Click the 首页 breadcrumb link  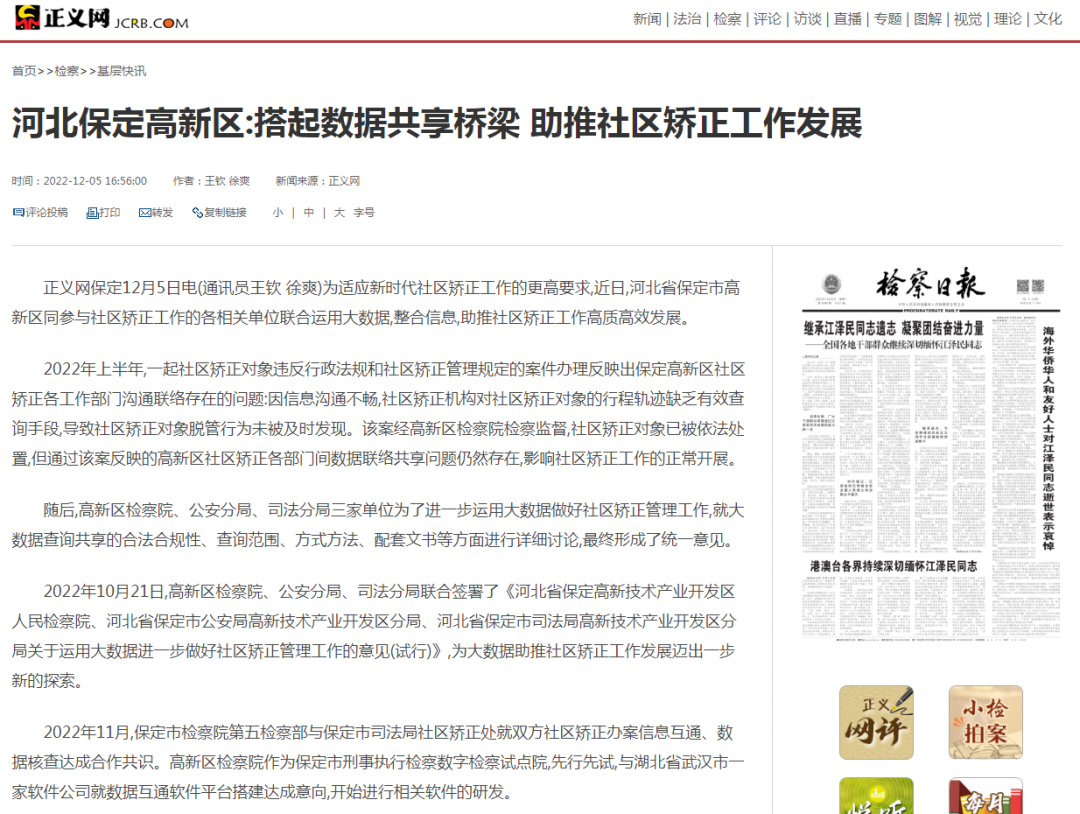pyautogui.click(x=24, y=71)
